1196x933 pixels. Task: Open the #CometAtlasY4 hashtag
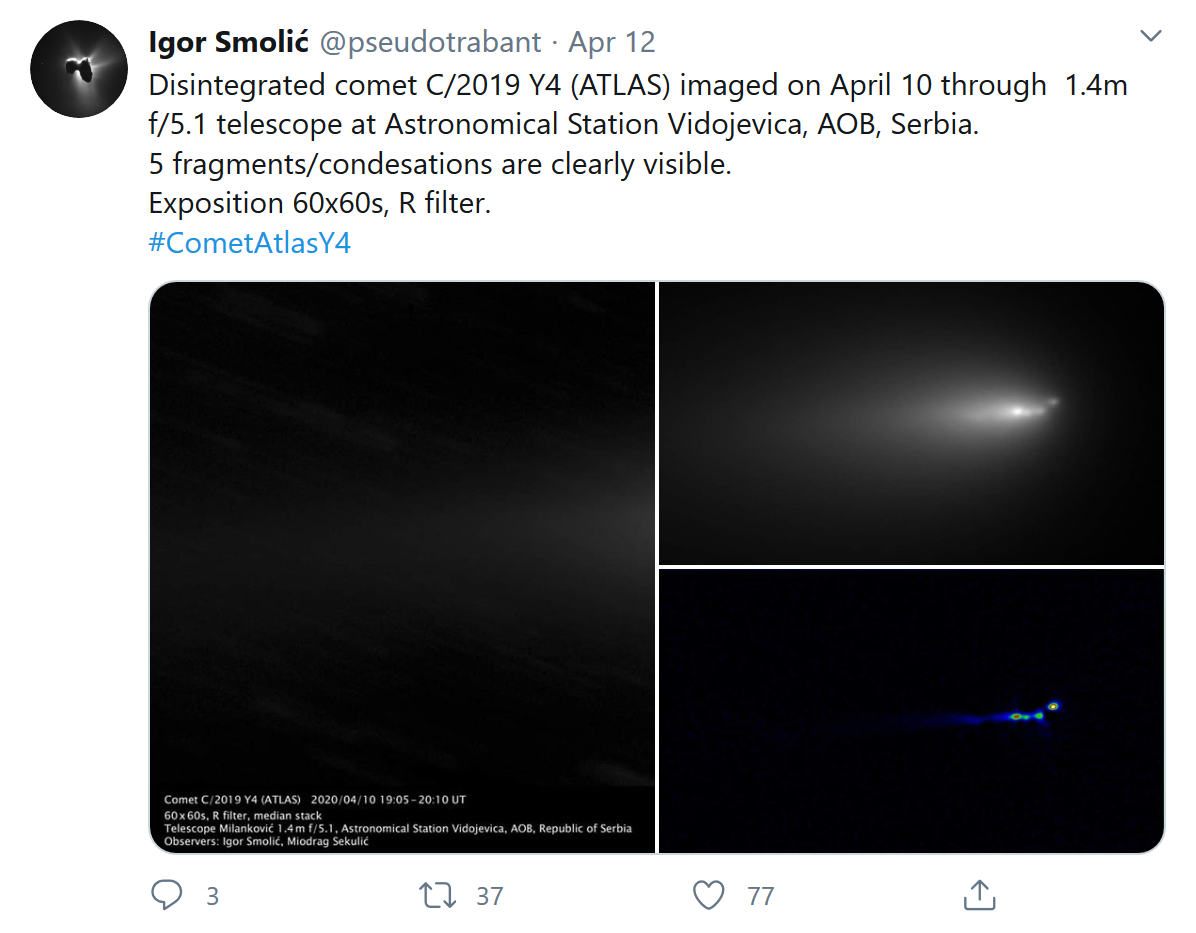click(x=249, y=243)
